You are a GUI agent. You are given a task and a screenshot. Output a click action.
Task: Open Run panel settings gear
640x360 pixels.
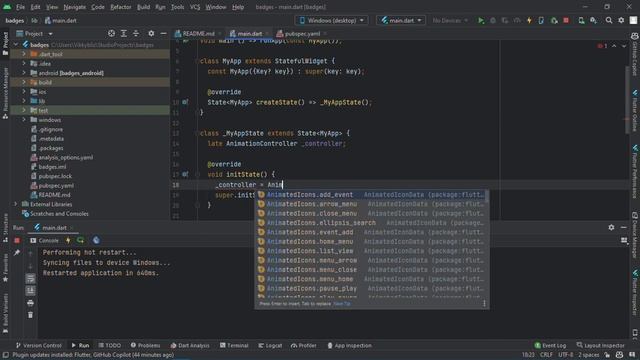coord(611,227)
